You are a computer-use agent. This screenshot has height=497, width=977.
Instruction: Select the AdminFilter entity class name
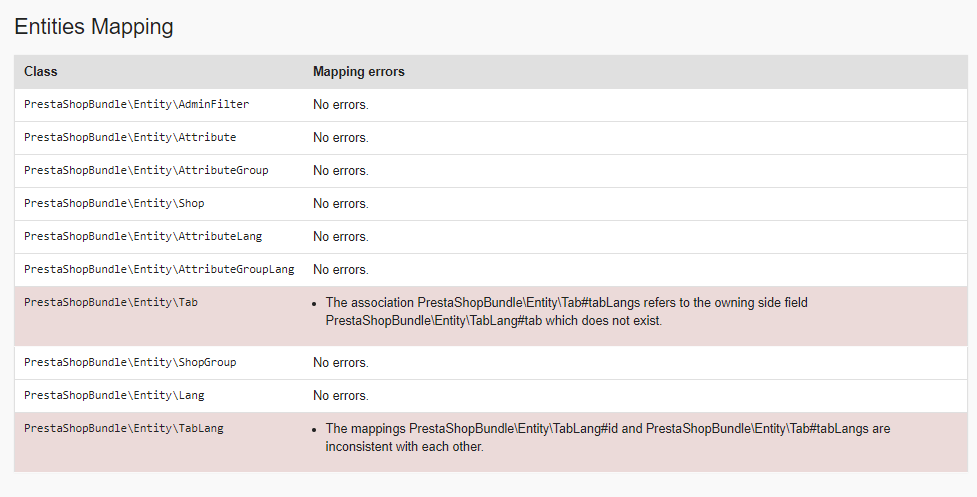tap(136, 104)
